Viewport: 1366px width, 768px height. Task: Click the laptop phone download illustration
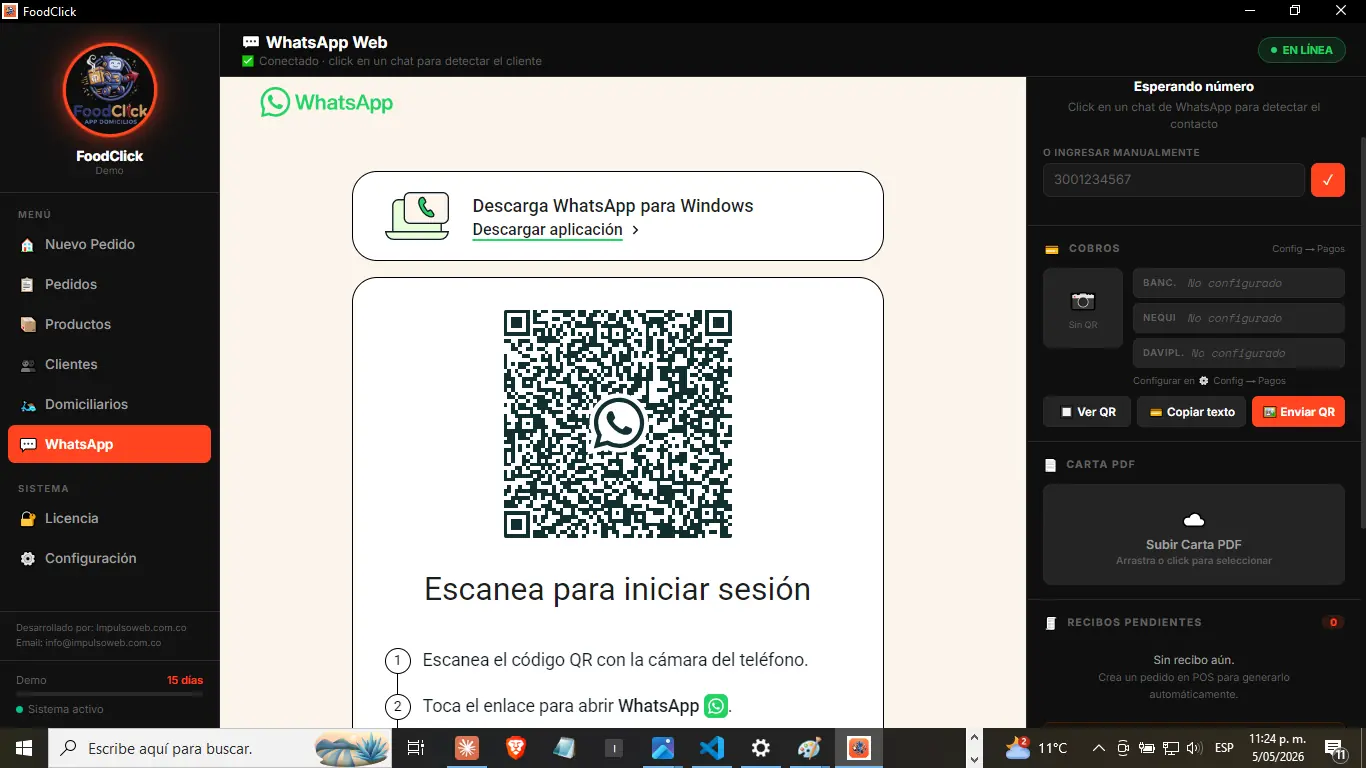[x=417, y=216]
